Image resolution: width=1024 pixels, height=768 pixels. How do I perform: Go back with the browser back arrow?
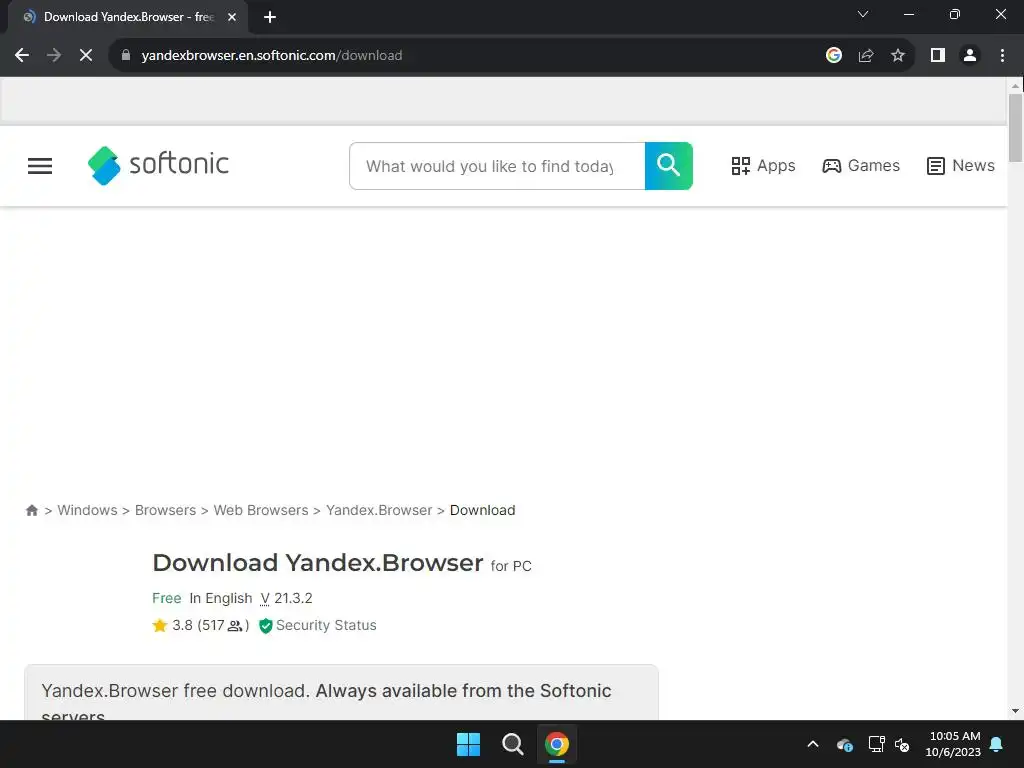click(x=22, y=56)
